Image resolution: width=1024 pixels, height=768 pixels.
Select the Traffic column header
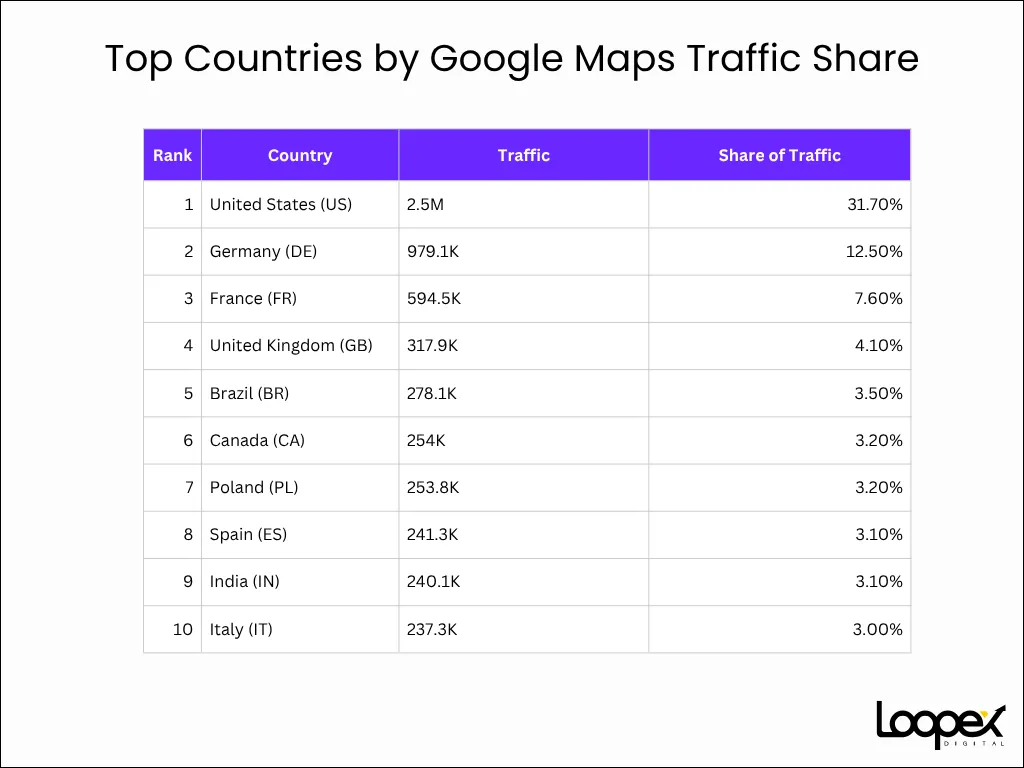pos(523,155)
